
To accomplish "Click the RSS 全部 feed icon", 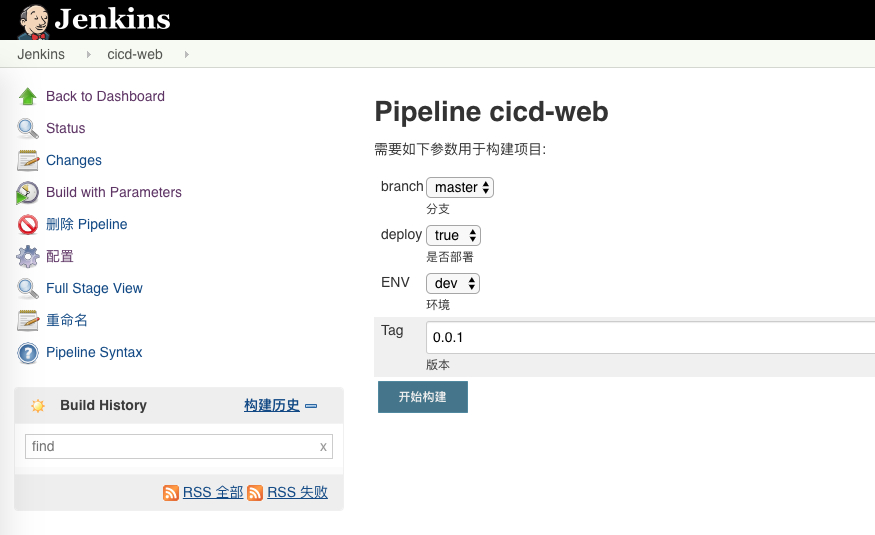I will point(171,493).
